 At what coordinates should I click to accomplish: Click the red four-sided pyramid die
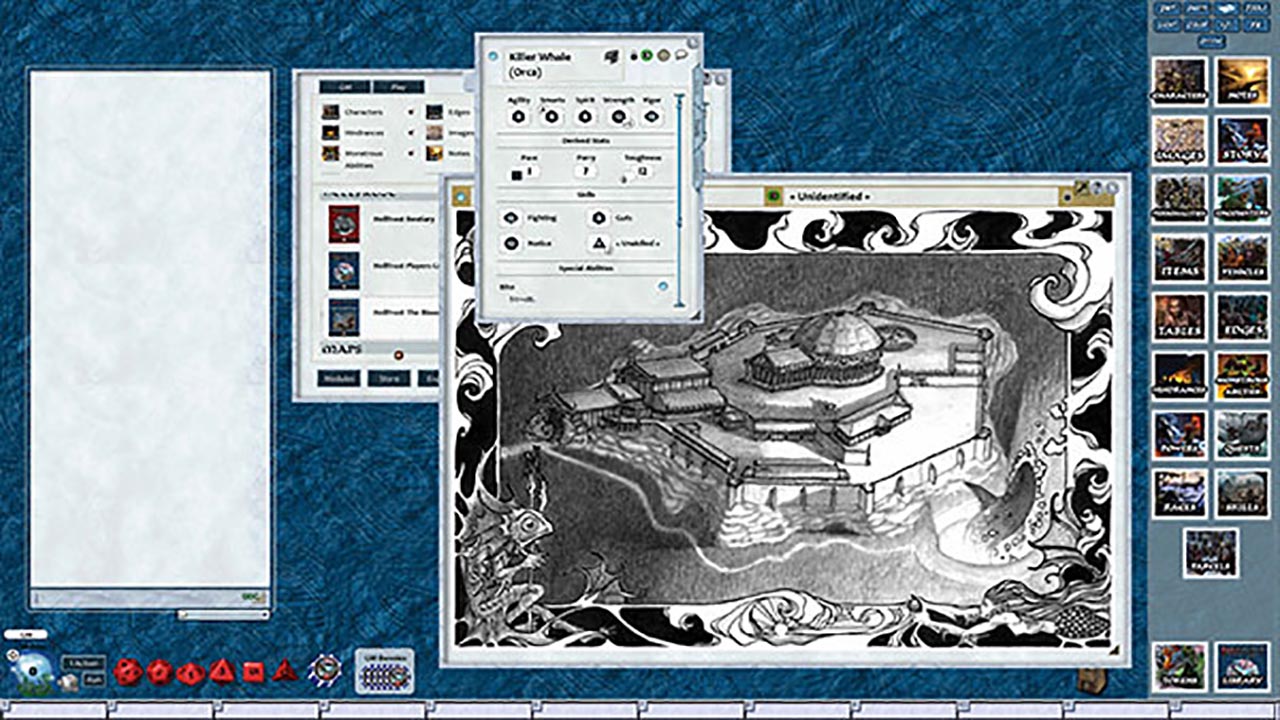tap(285, 670)
